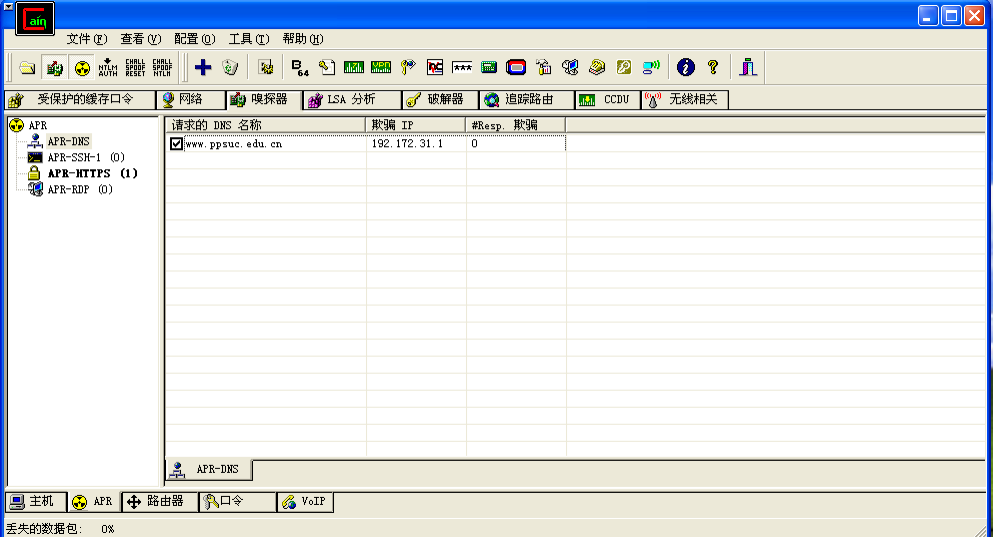Click the blue plus add icon
This screenshot has height=537, width=993.
203,67
